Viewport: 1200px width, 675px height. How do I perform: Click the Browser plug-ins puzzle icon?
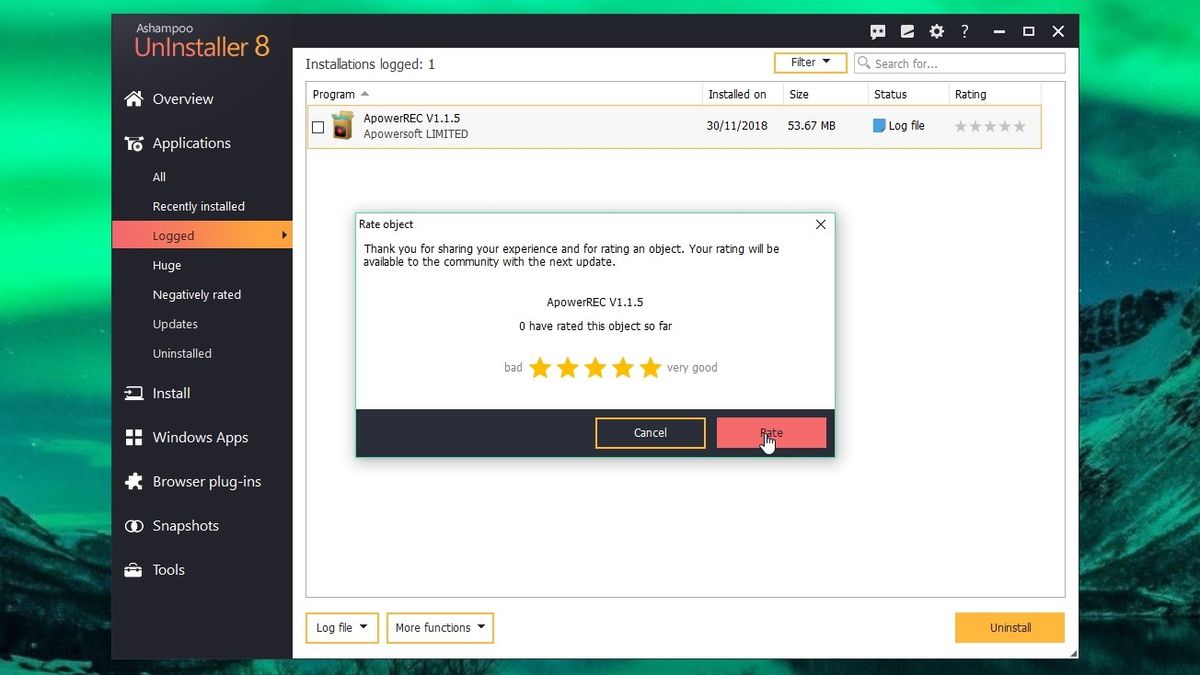(x=133, y=481)
